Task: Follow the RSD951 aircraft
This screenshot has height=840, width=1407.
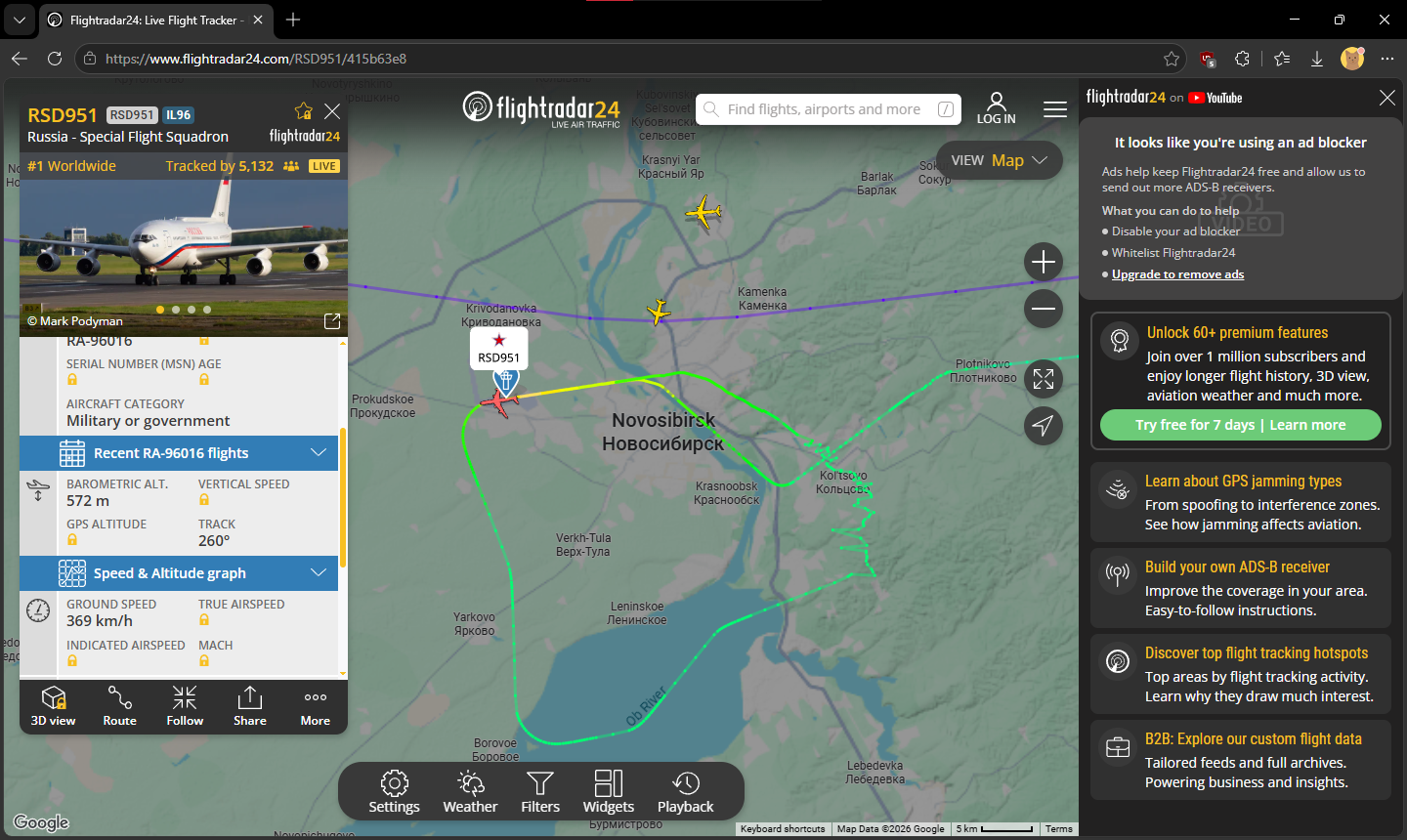Action: pos(185,706)
